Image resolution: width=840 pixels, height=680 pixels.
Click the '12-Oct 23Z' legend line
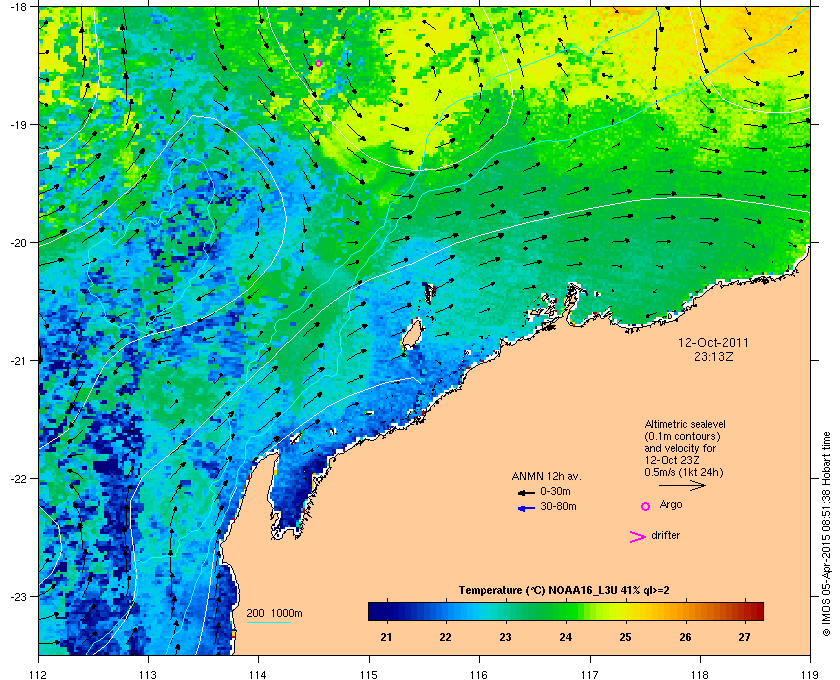[672, 460]
